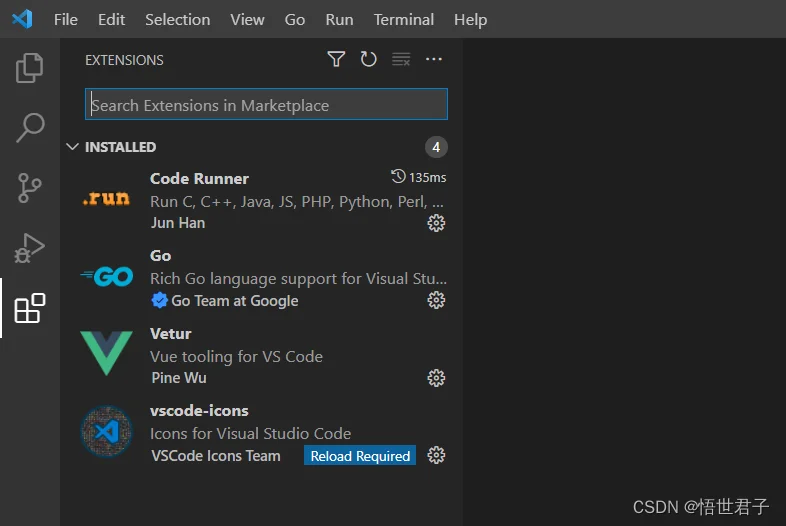
Task: Refresh the extensions list
Action: point(368,59)
